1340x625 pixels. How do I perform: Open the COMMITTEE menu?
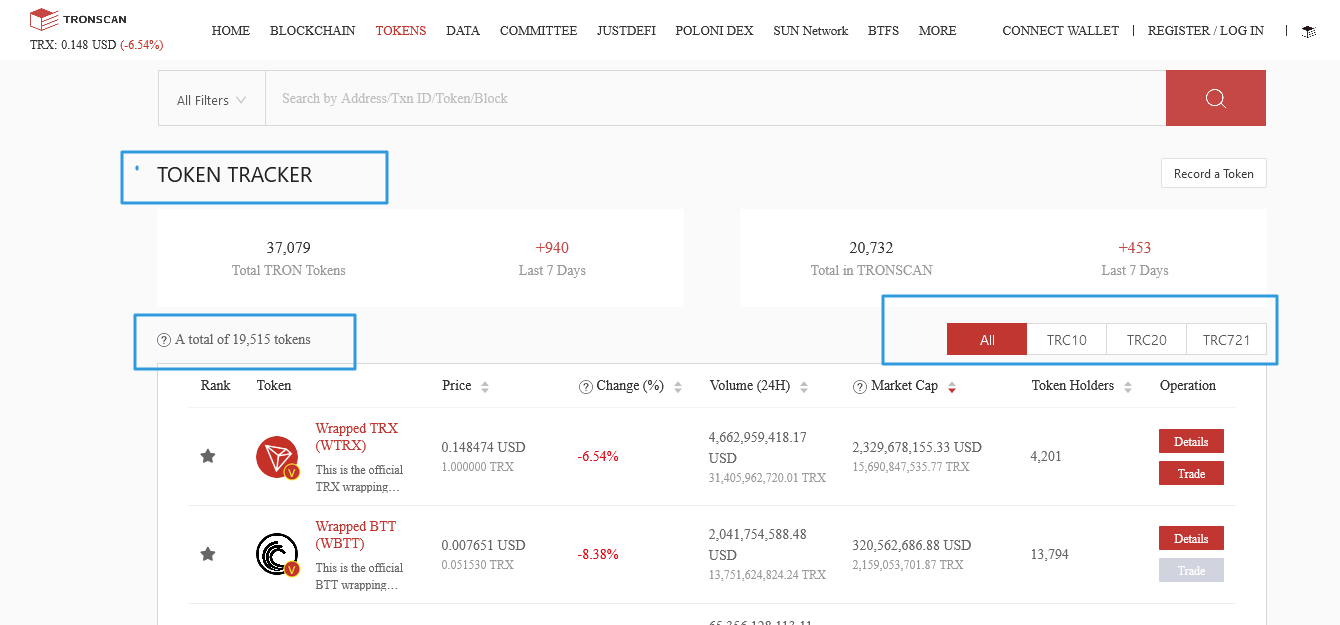538,31
